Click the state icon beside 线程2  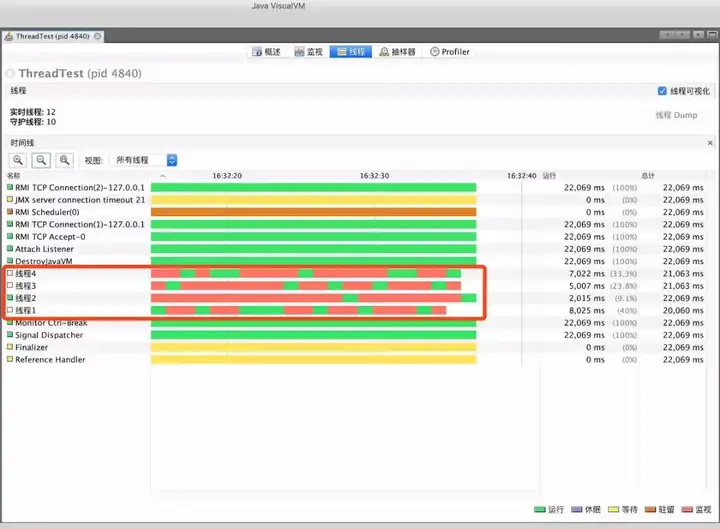pyautogui.click(x=10, y=298)
